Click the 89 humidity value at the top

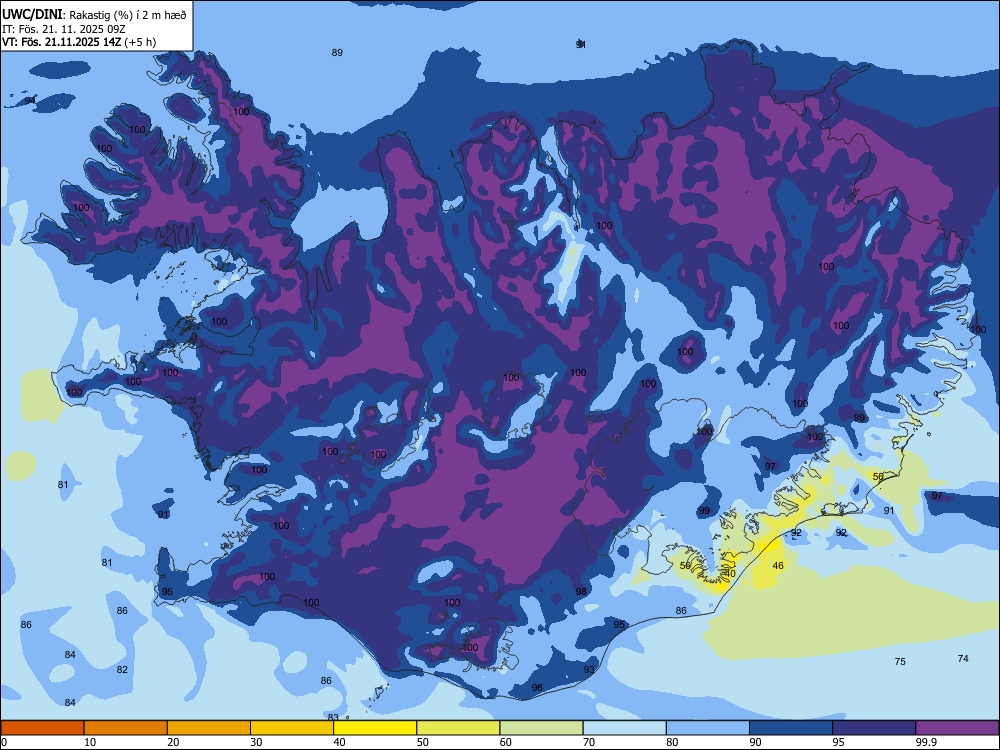point(337,53)
